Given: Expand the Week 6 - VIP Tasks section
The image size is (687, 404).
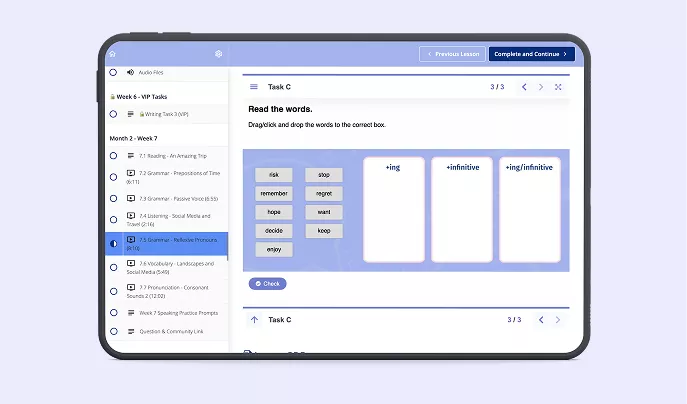Looking at the screenshot, I should (140, 97).
